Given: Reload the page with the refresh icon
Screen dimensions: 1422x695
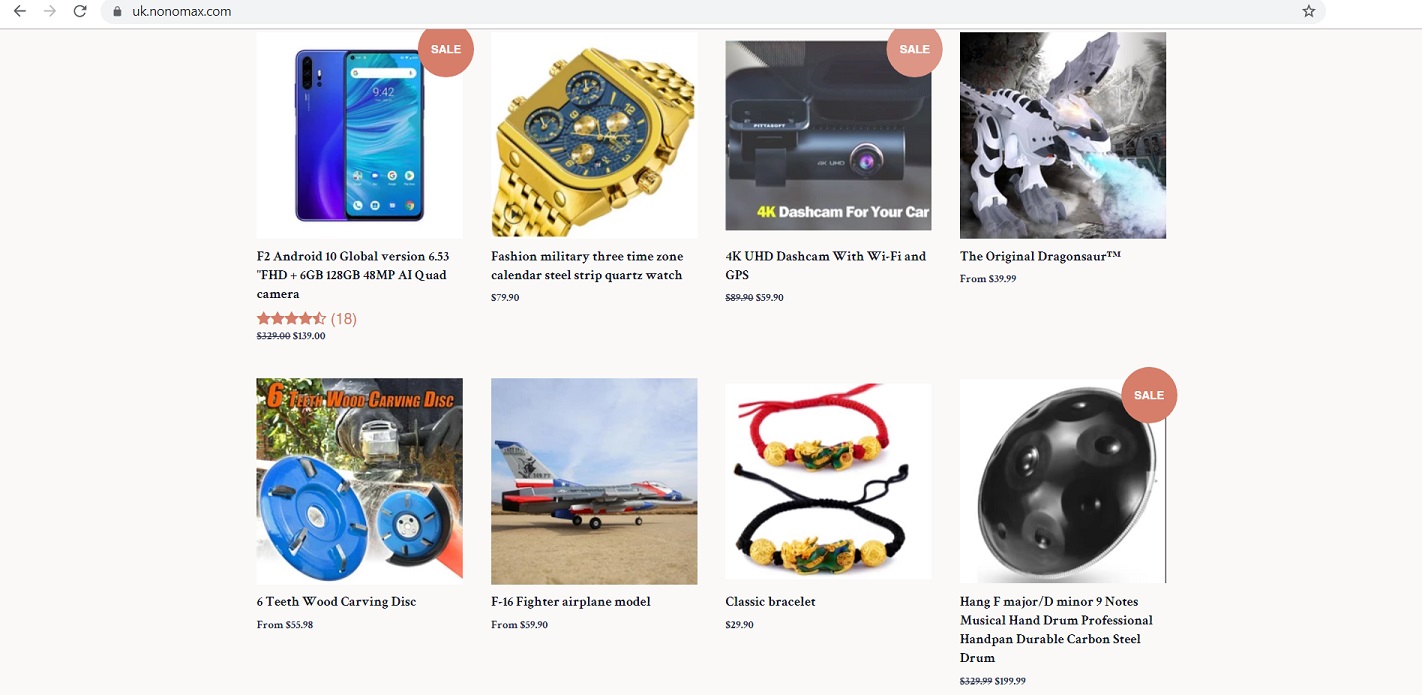Looking at the screenshot, I should click(x=80, y=11).
